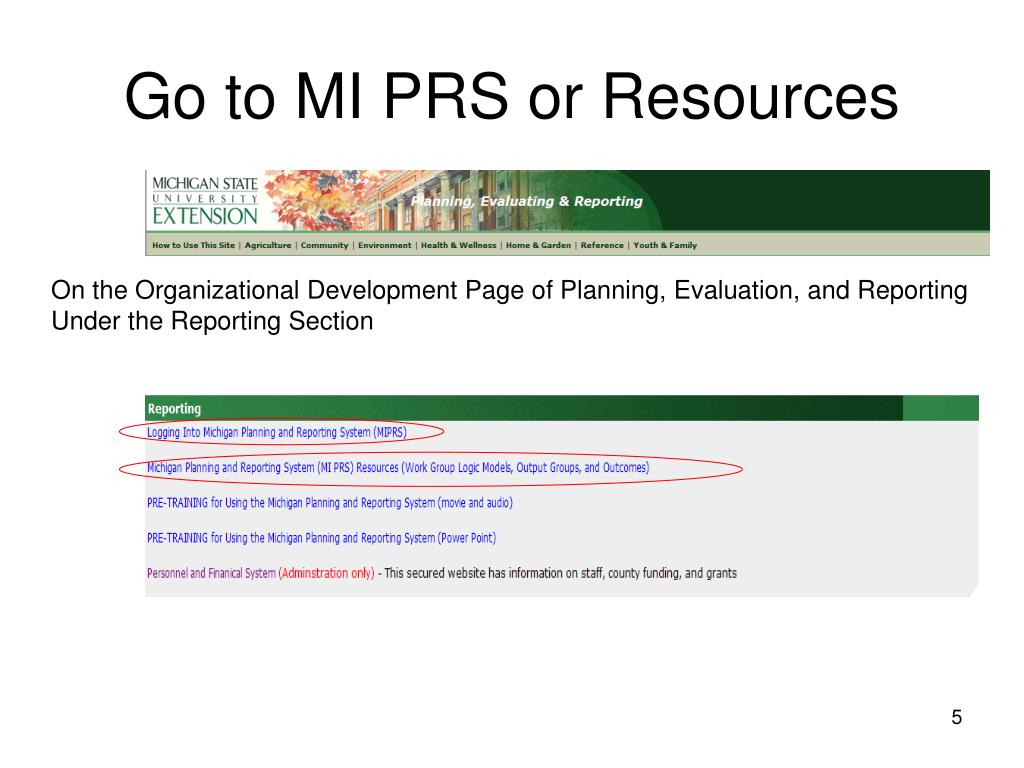This screenshot has height=768, width=1024.
Task: Open MI PRS Resources Work Group Logic Models link
Action: click(398, 468)
